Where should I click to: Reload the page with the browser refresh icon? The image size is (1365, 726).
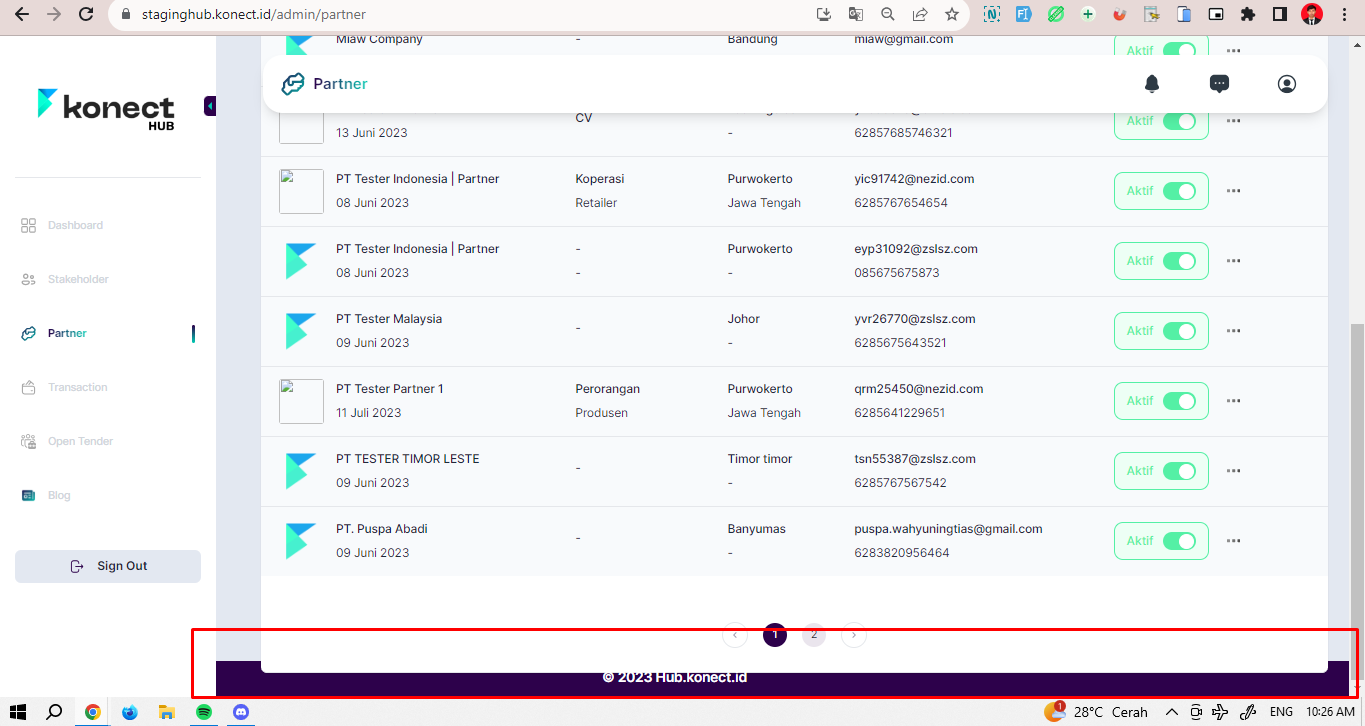point(86,14)
